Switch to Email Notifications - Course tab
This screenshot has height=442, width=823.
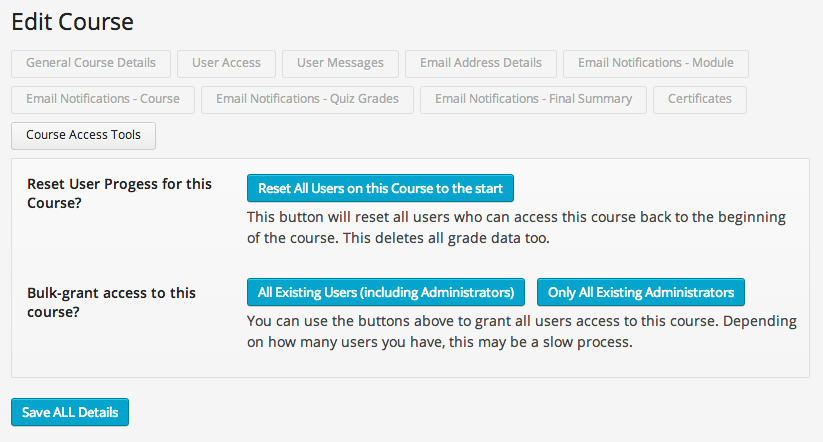[x=103, y=99]
